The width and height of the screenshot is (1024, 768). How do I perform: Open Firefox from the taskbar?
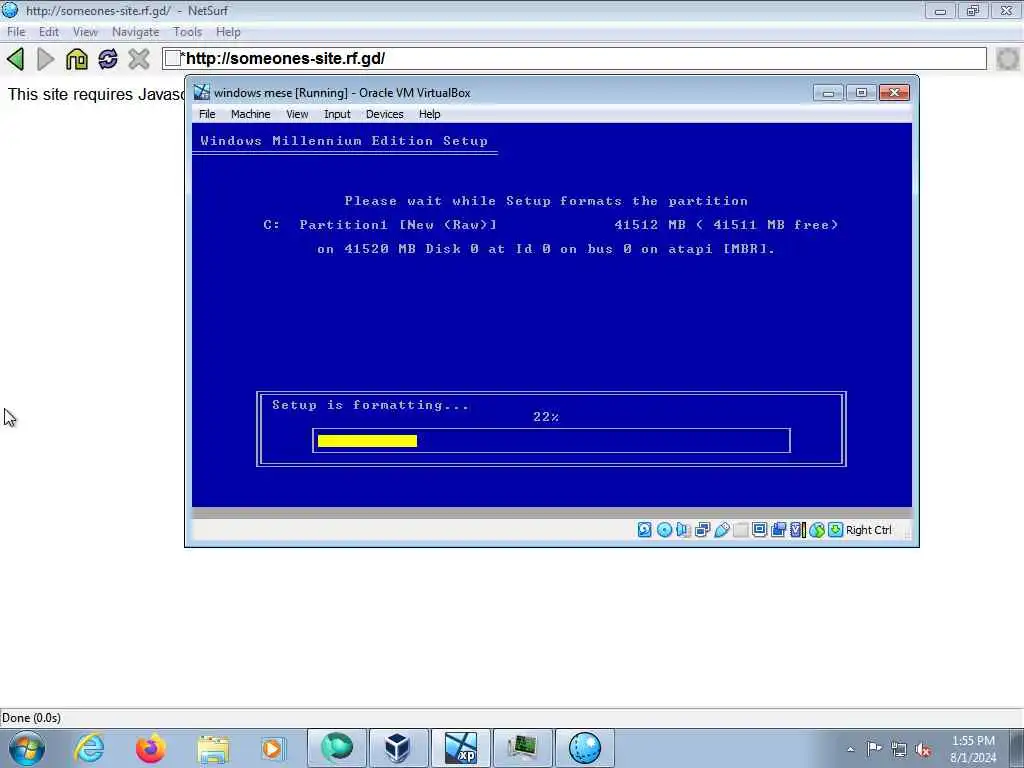click(150, 748)
